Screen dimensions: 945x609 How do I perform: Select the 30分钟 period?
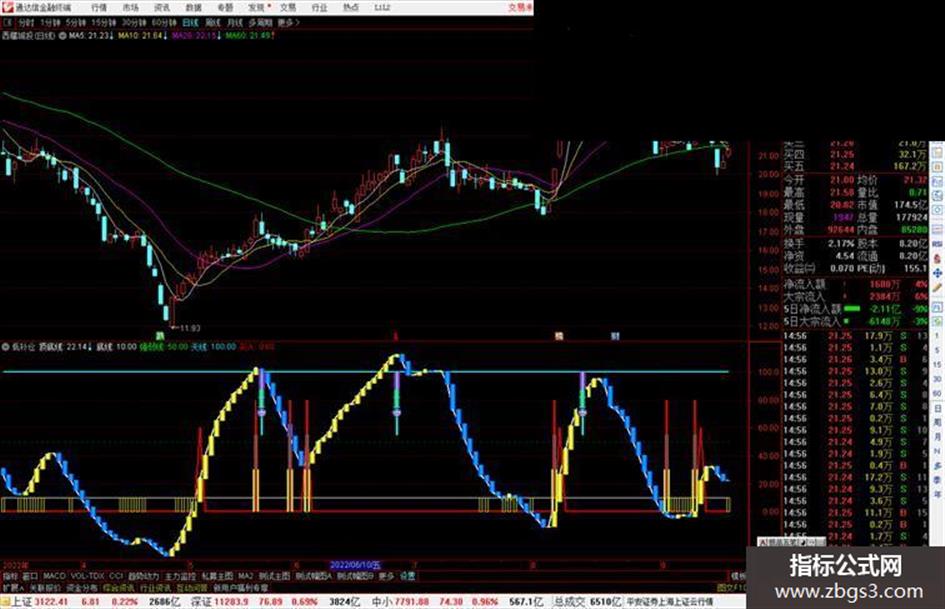tap(134, 22)
